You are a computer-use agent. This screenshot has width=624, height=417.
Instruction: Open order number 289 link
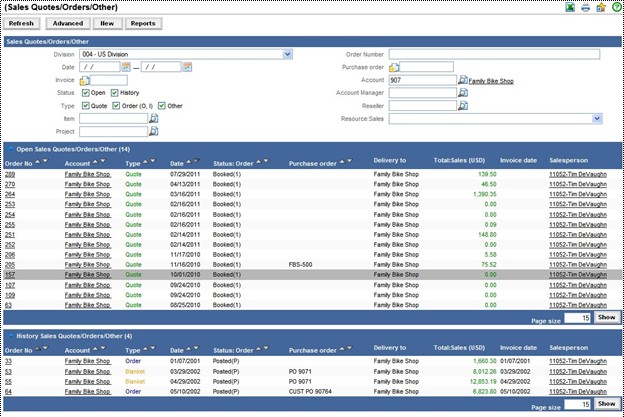[x=10, y=174]
